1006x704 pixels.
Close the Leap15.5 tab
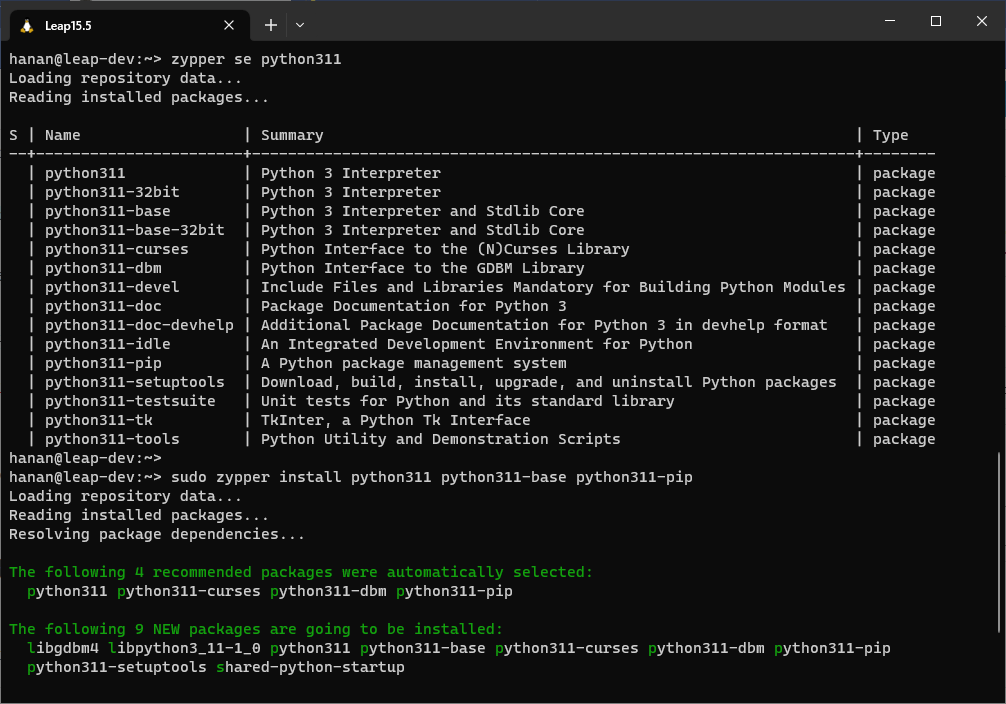click(x=229, y=26)
